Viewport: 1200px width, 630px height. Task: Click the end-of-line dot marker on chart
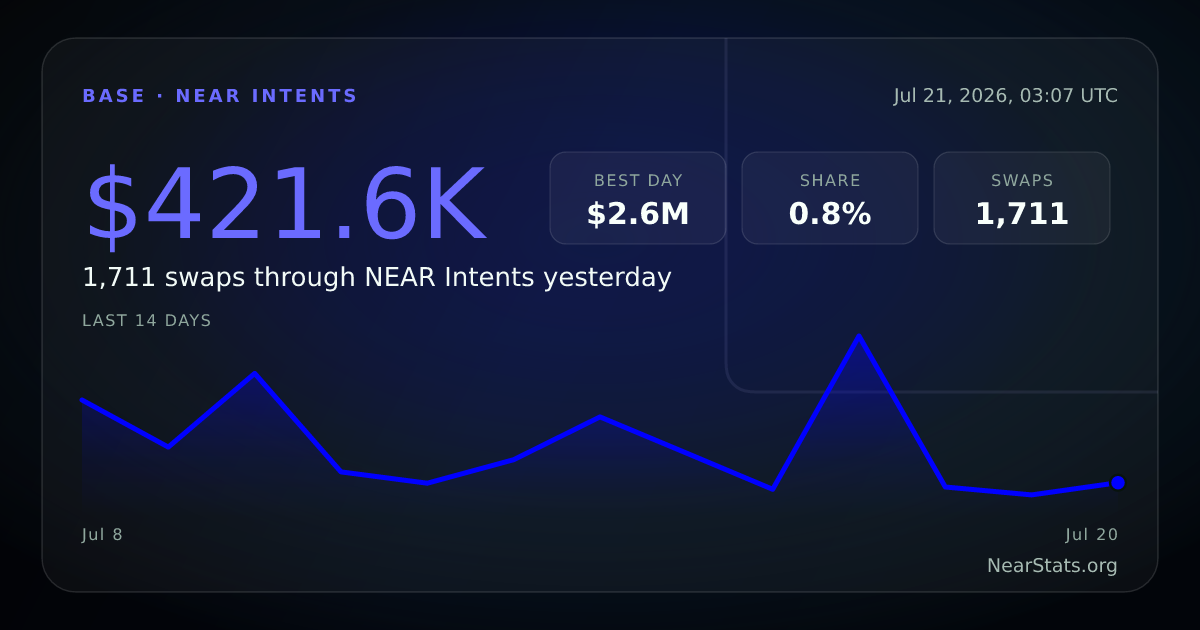tap(1118, 483)
